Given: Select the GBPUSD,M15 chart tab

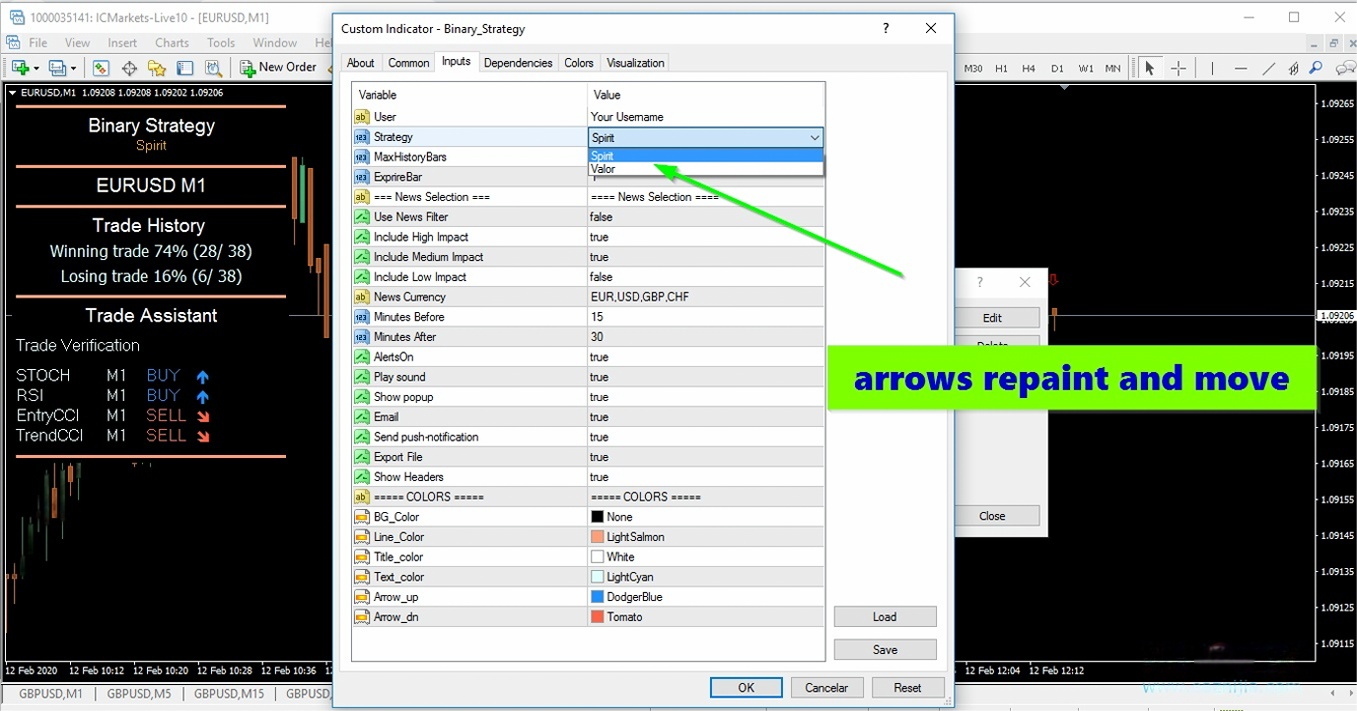Looking at the screenshot, I should point(229,693).
